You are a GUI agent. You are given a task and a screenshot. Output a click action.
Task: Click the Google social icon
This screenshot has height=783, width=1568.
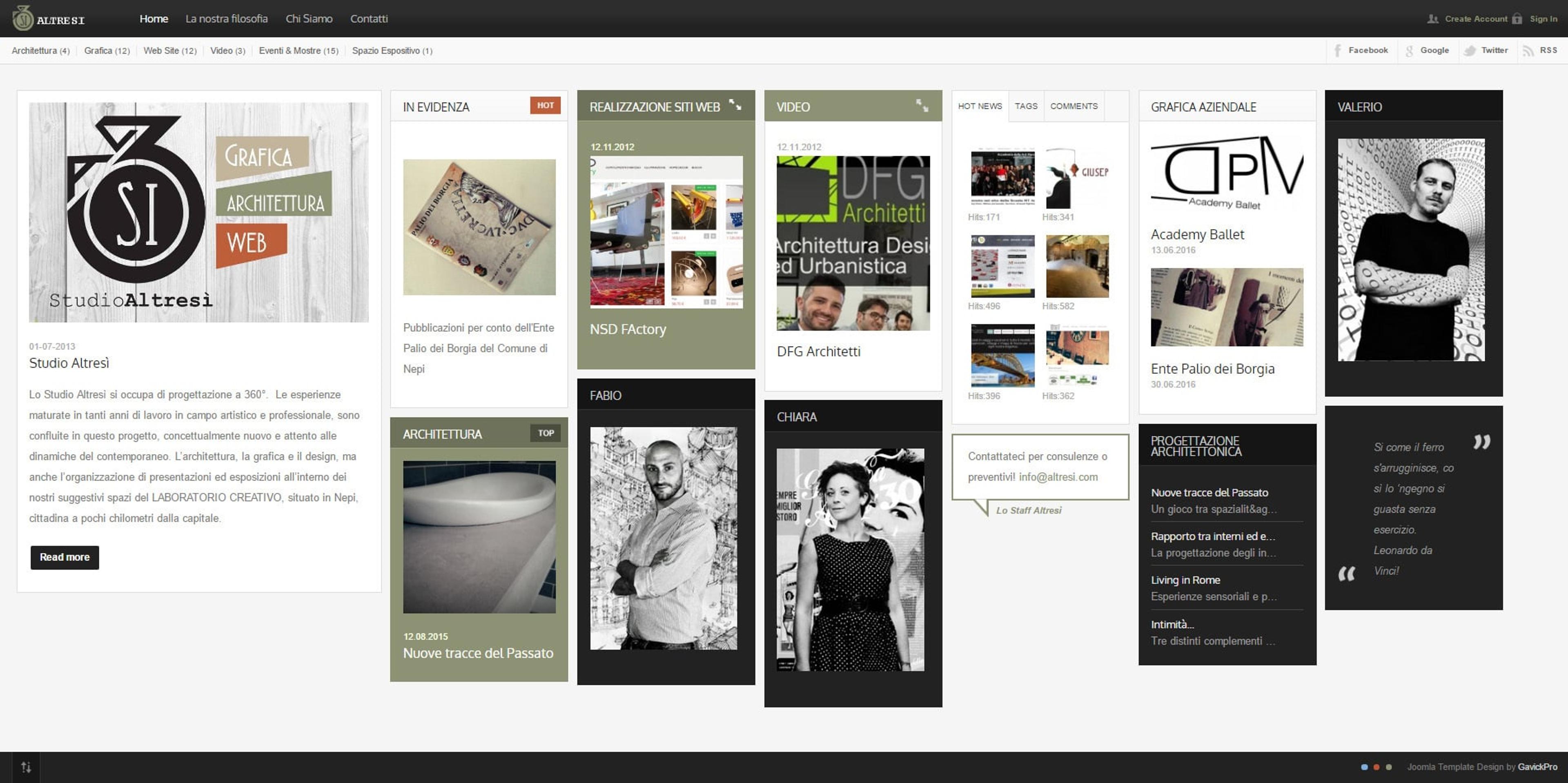click(1409, 51)
